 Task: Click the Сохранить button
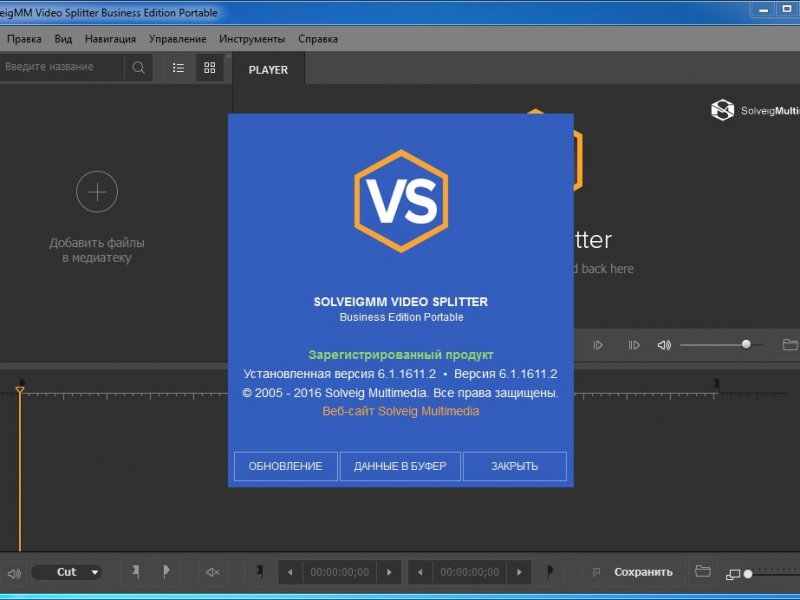(643, 572)
